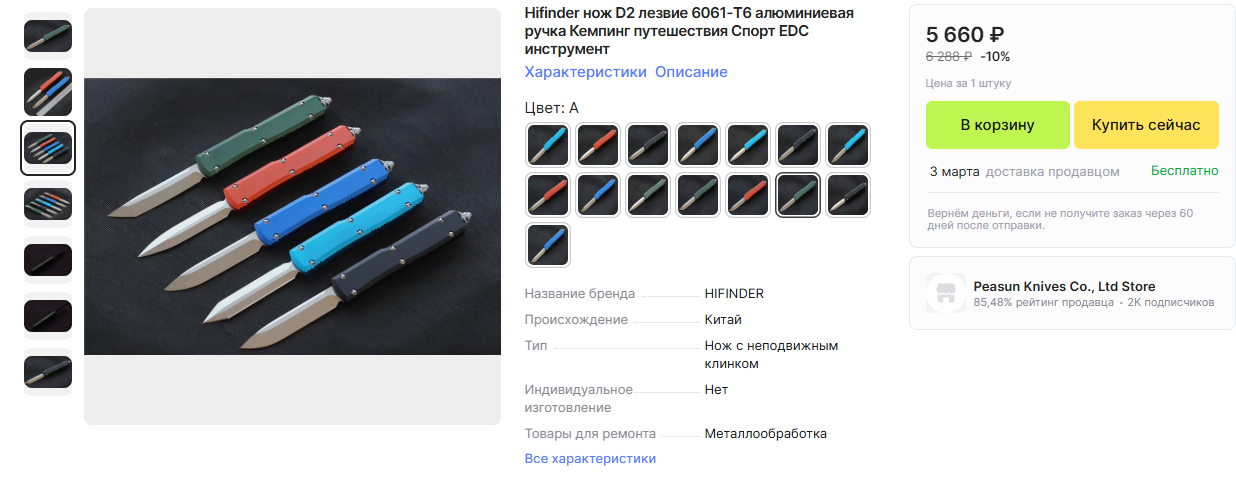Screen dimensions: 1236x477
Task: Open the thumbnail with five fanned colored knives
Action: 48,204
